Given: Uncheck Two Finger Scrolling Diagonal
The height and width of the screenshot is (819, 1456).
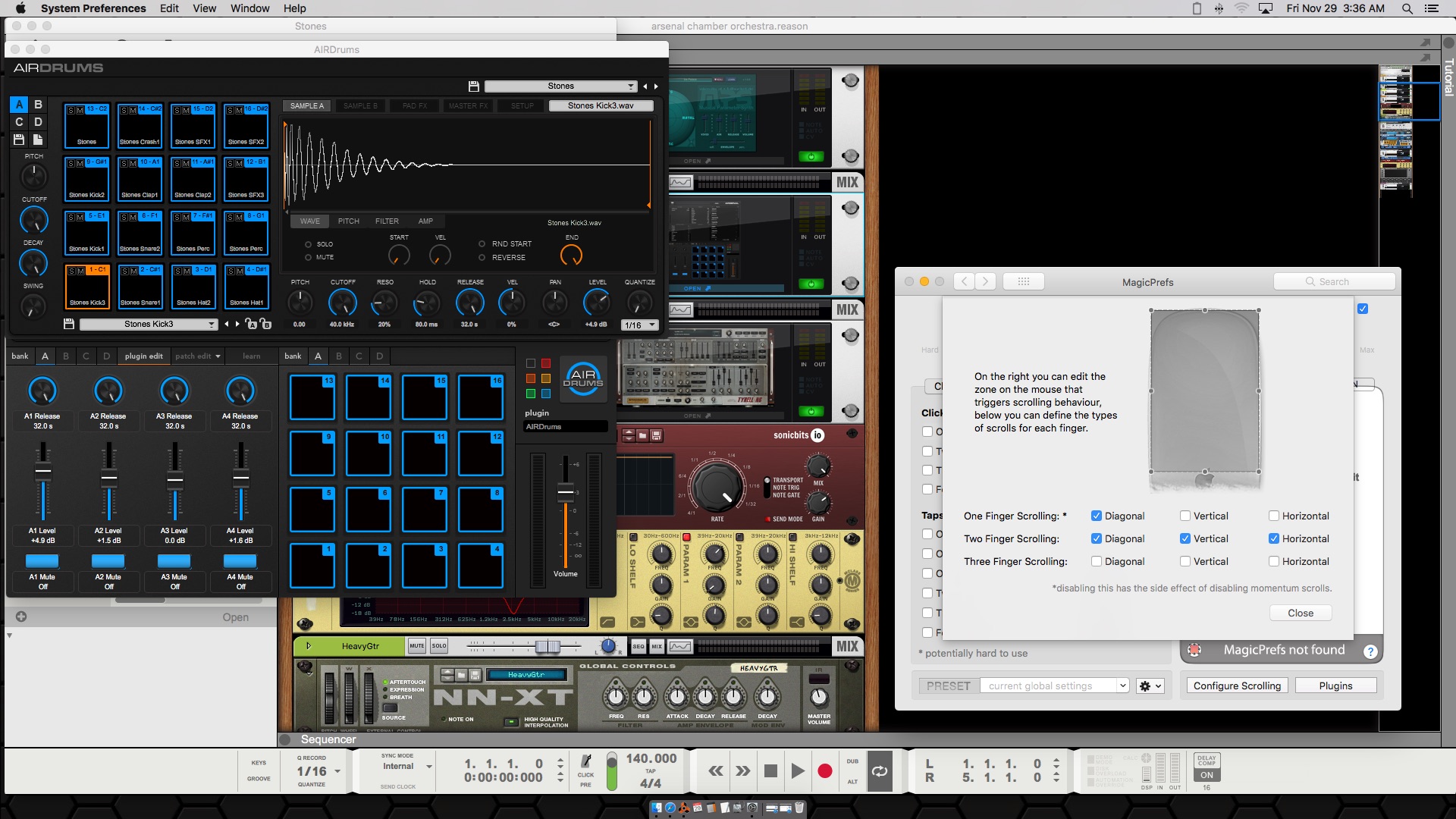Looking at the screenshot, I should pyautogui.click(x=1097, y=538).
